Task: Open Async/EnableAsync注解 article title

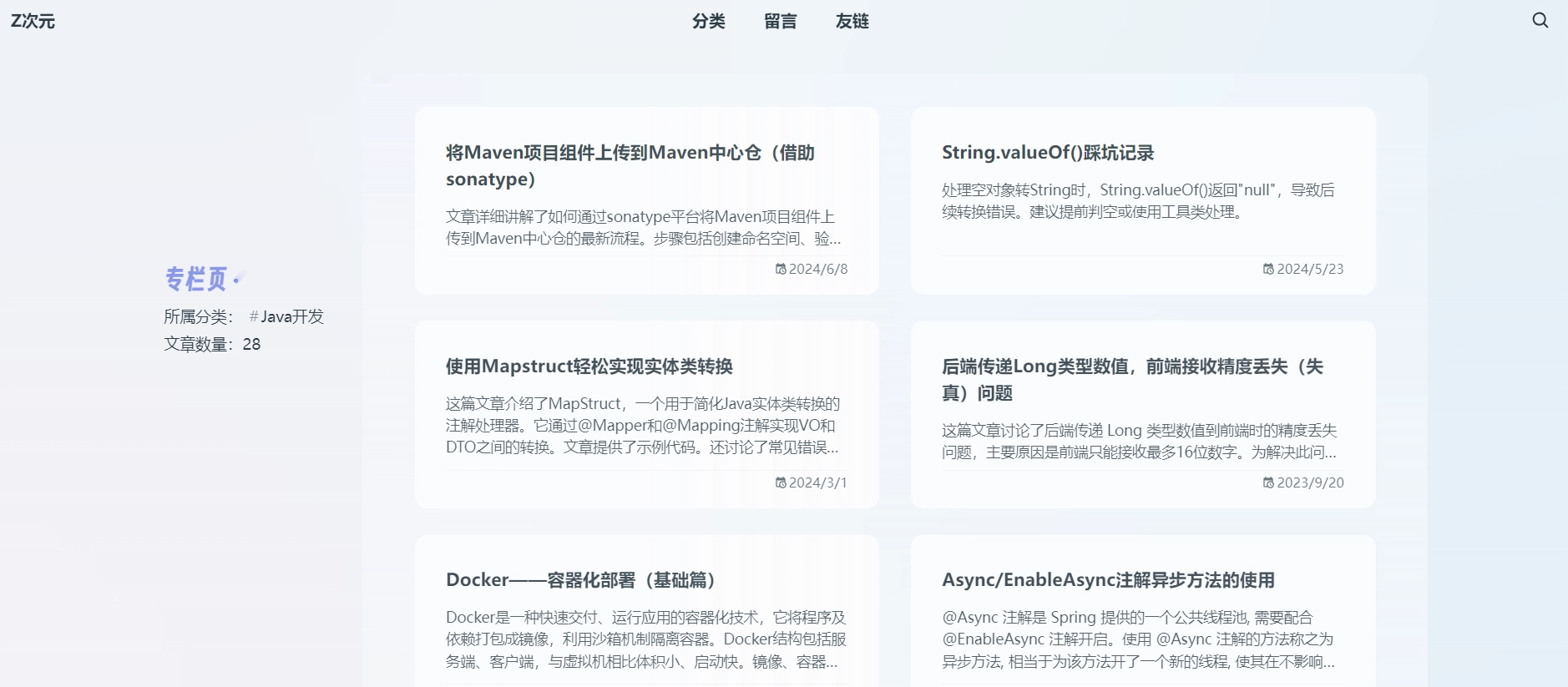Action: pyautogui.click(x=1107, y=580)
